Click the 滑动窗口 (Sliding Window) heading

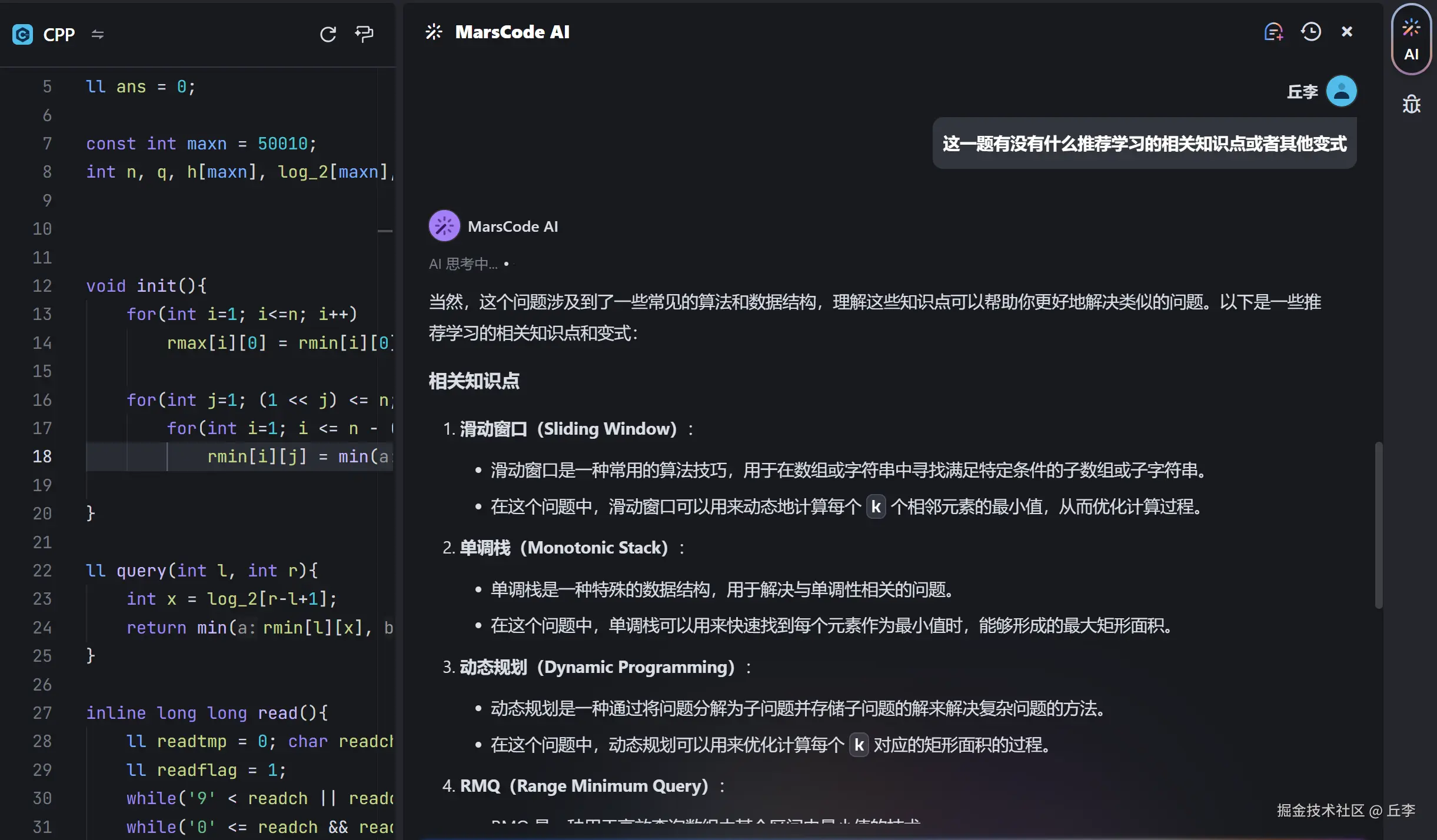click(567, 429)
